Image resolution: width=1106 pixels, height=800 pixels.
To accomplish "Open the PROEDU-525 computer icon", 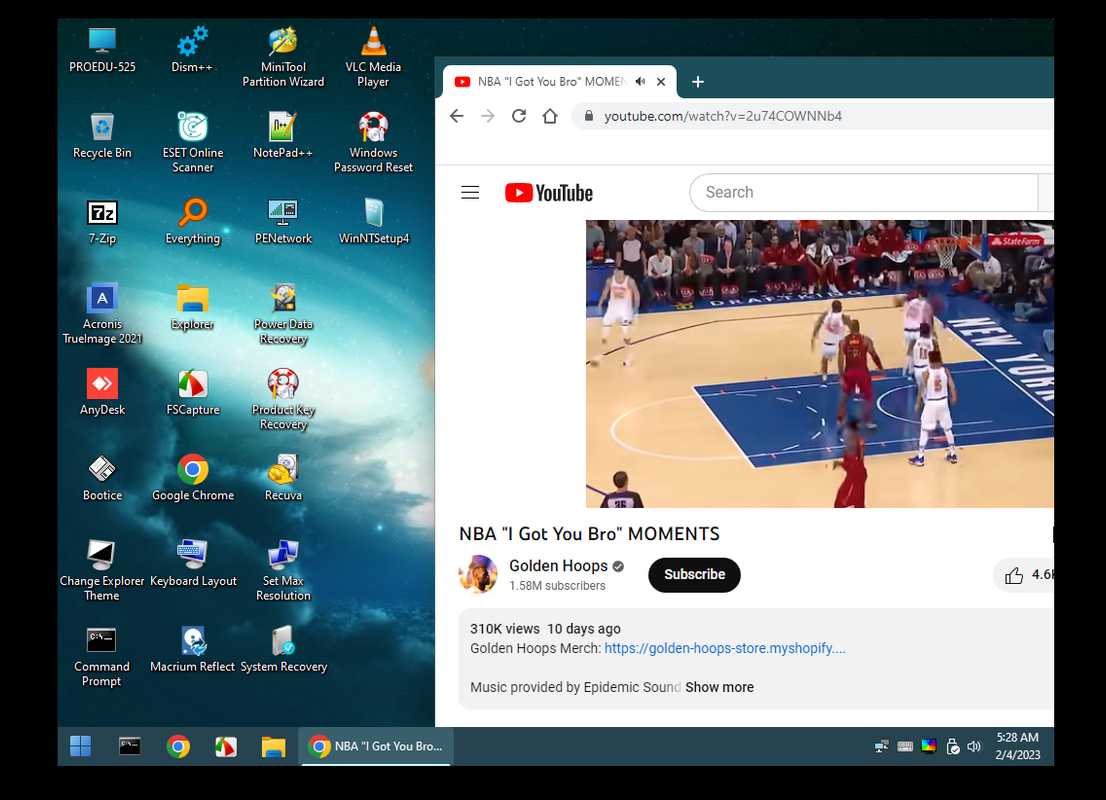I will (102, 49).
